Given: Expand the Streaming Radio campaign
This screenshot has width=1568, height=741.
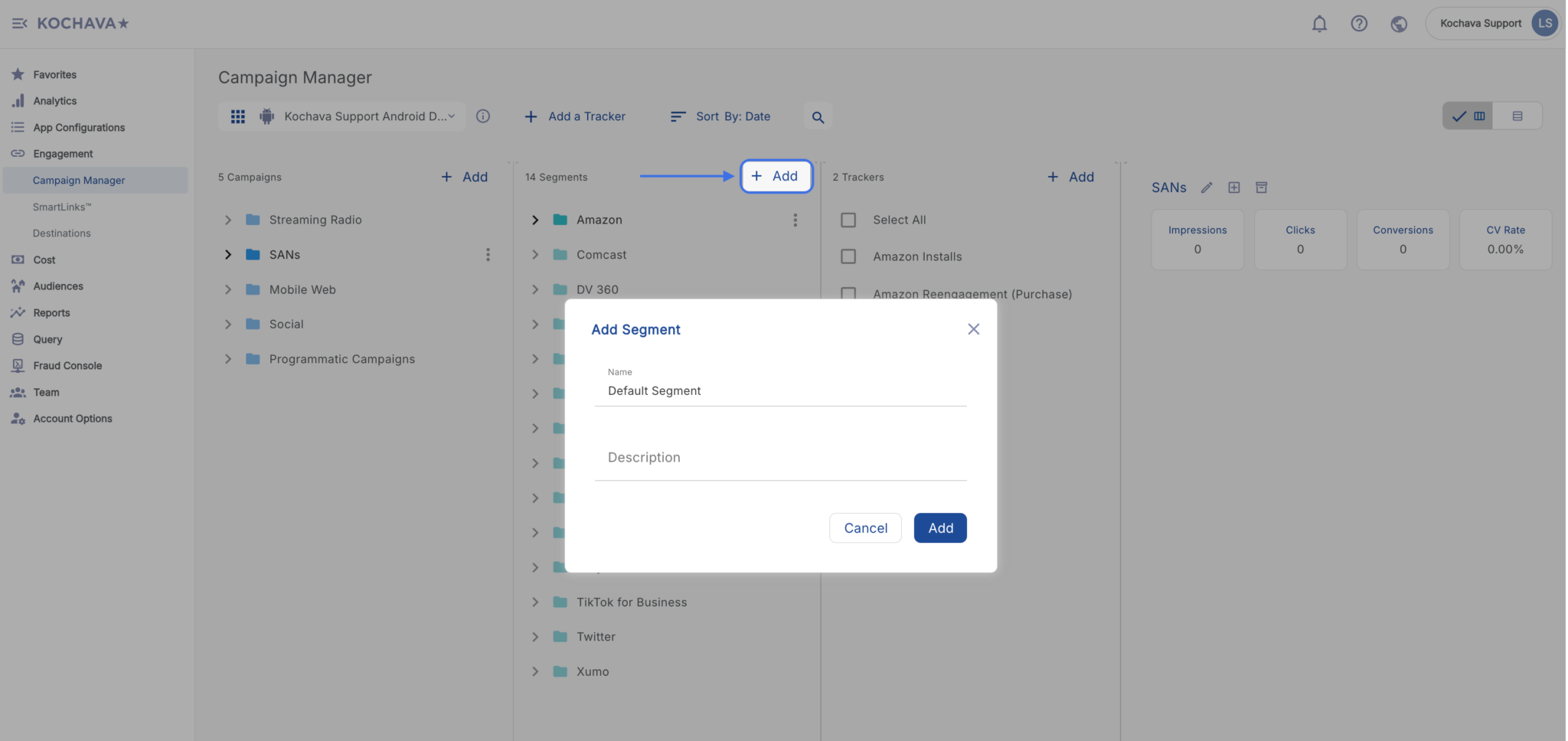Looking at the screenshot, I should pyautogui.click(x=228, y=220).
